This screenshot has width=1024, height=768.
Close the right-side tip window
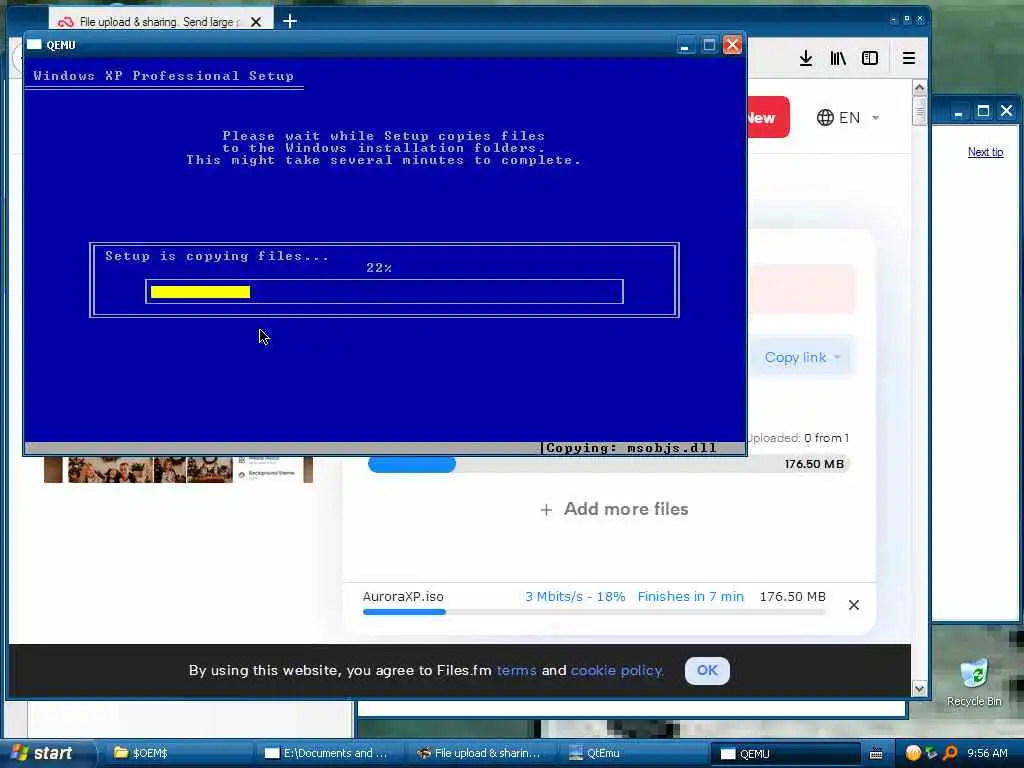pos(1006,112)
